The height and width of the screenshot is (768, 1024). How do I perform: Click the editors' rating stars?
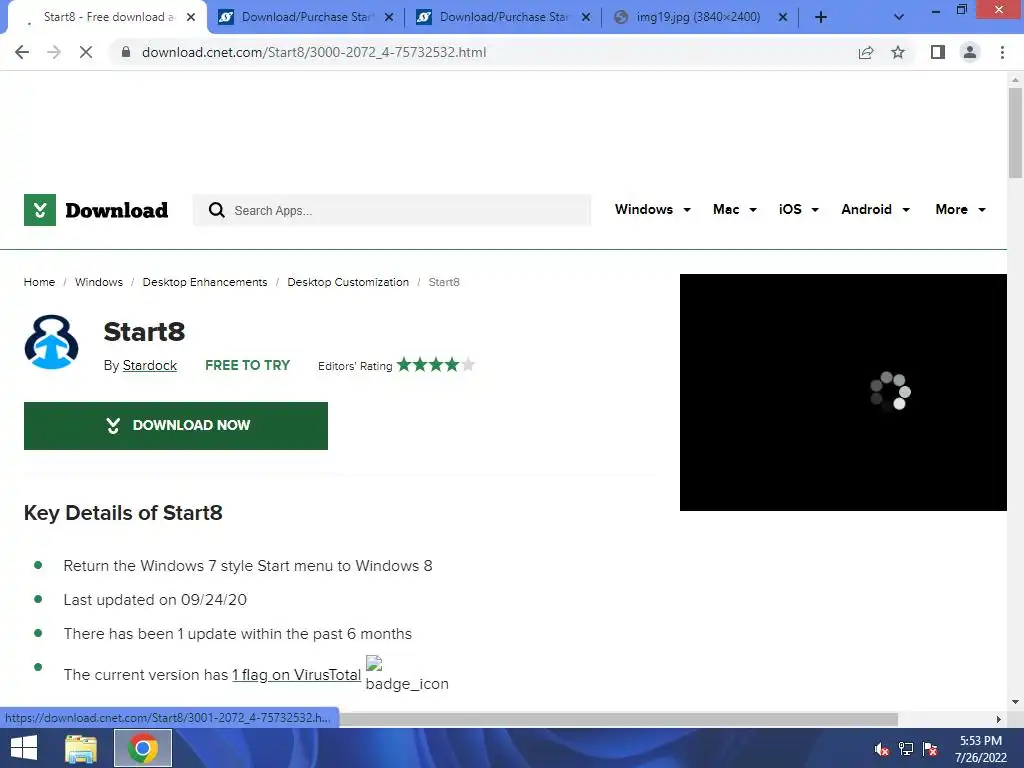[x=436, y=364]
